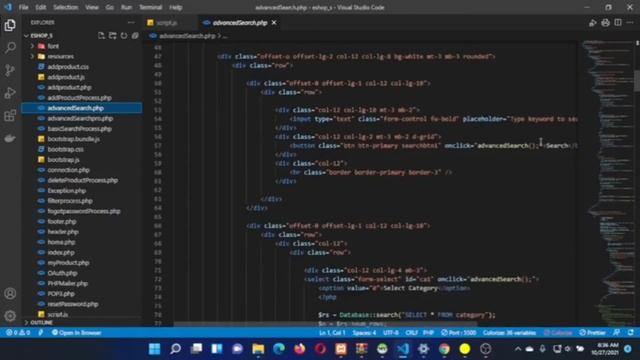Click the Prettier status bar button

[x=593, y=333]
